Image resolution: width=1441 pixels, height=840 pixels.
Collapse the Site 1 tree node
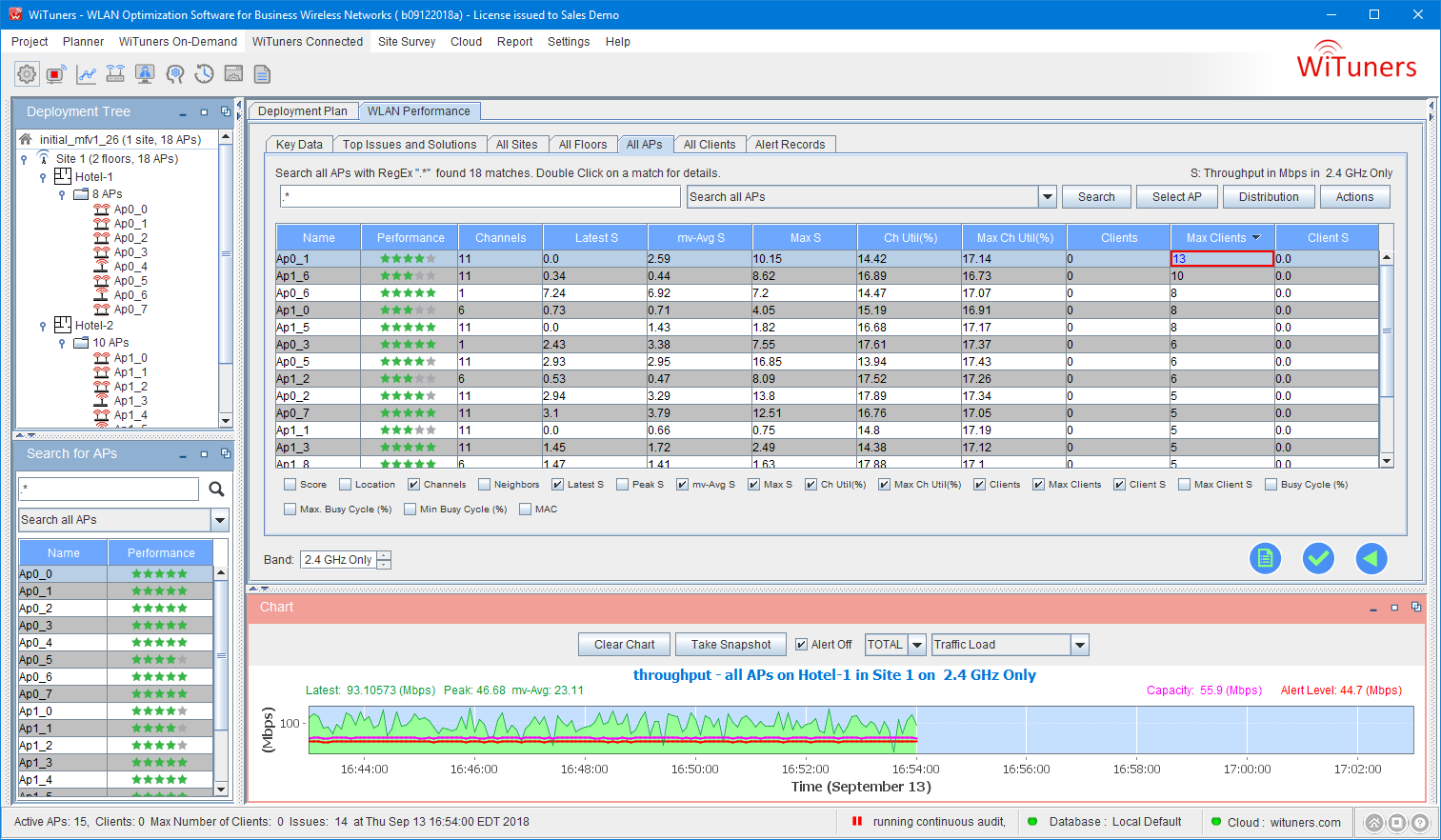tap(24, 159)
